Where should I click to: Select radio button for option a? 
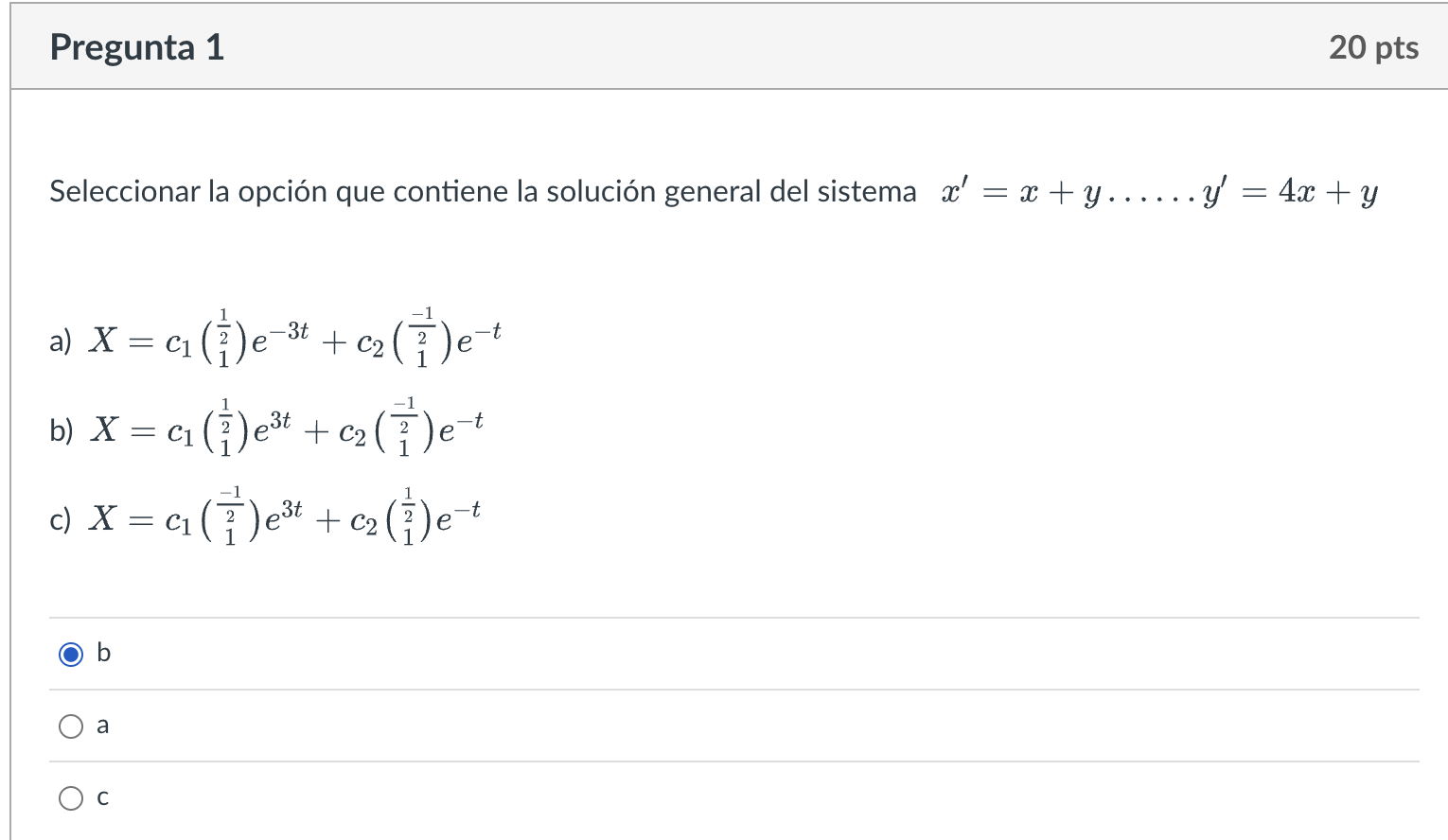(71, 726)
